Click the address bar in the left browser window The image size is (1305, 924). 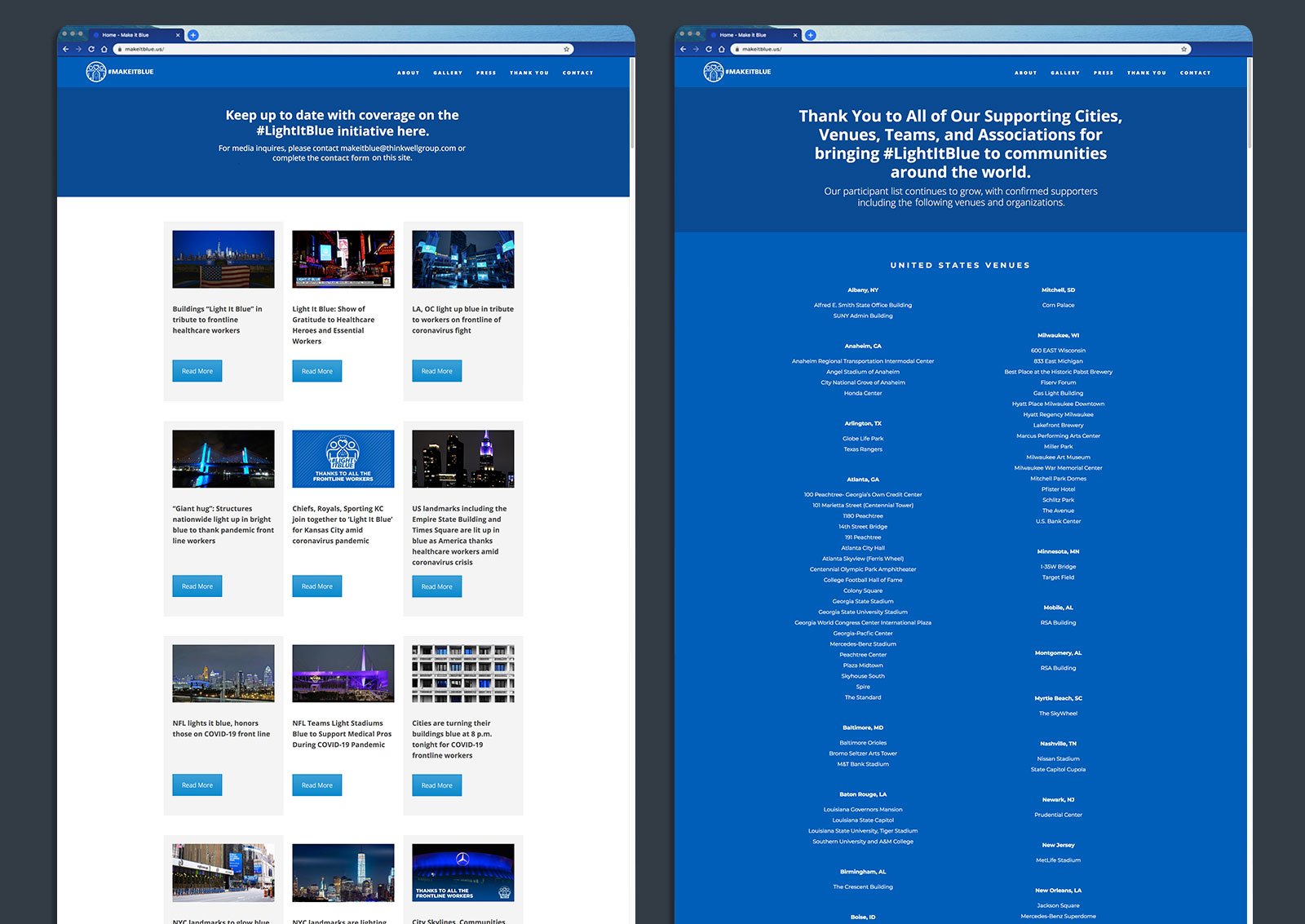coord(343,49)
